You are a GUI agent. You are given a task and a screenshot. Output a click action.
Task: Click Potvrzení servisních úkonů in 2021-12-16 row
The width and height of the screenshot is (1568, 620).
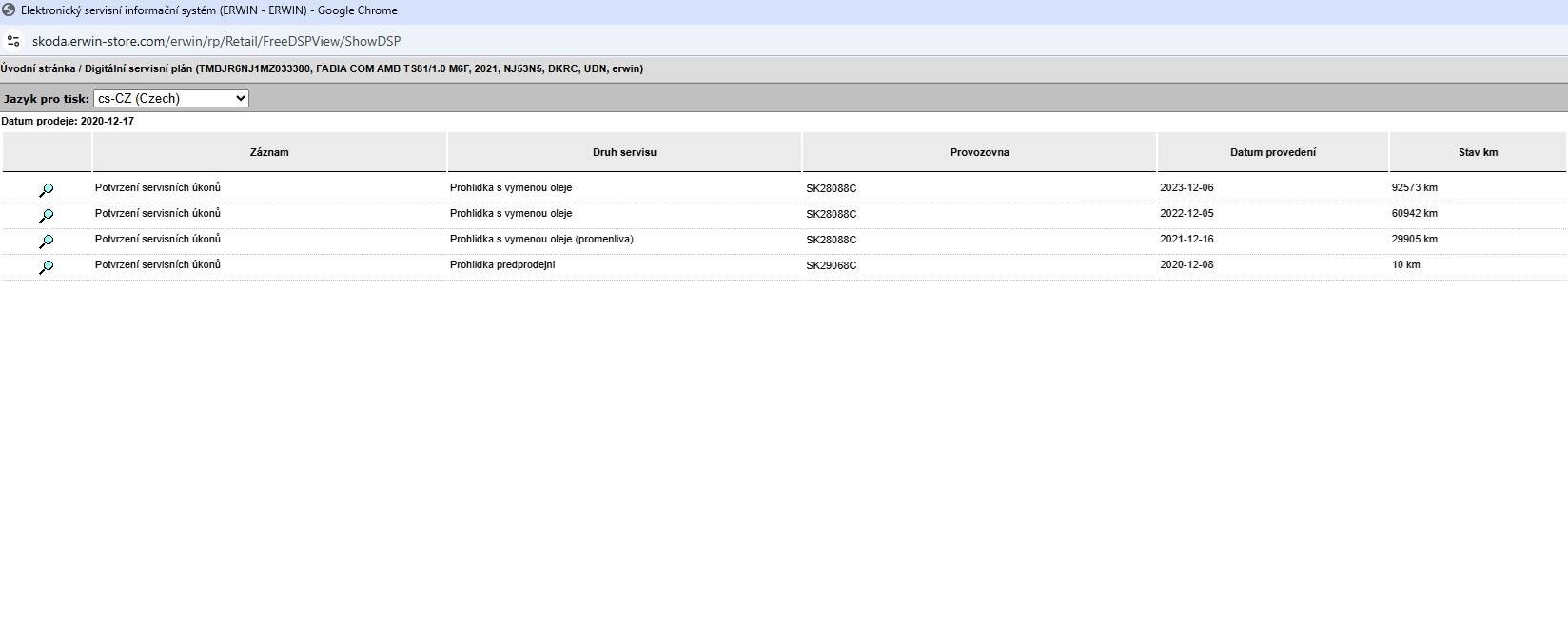tap(158, 239)
